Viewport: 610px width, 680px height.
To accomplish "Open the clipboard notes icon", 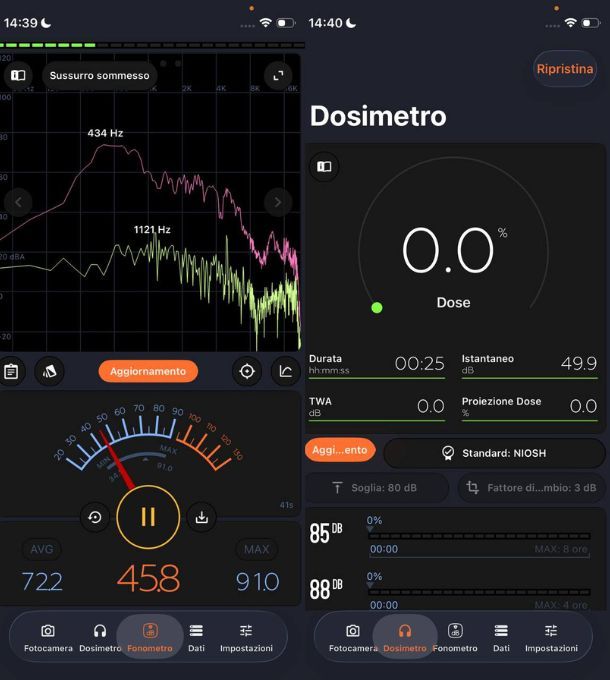I will (x=11, y=371).
